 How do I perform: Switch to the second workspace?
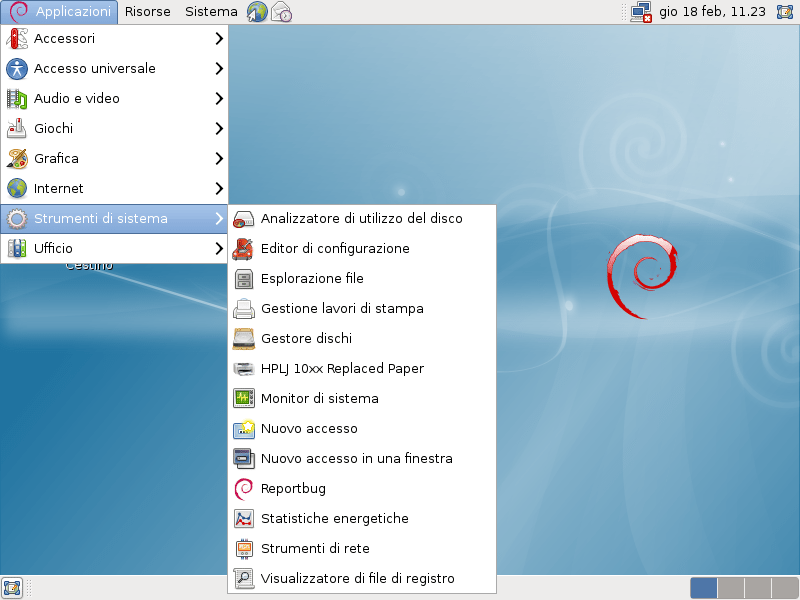coord(730,588)
